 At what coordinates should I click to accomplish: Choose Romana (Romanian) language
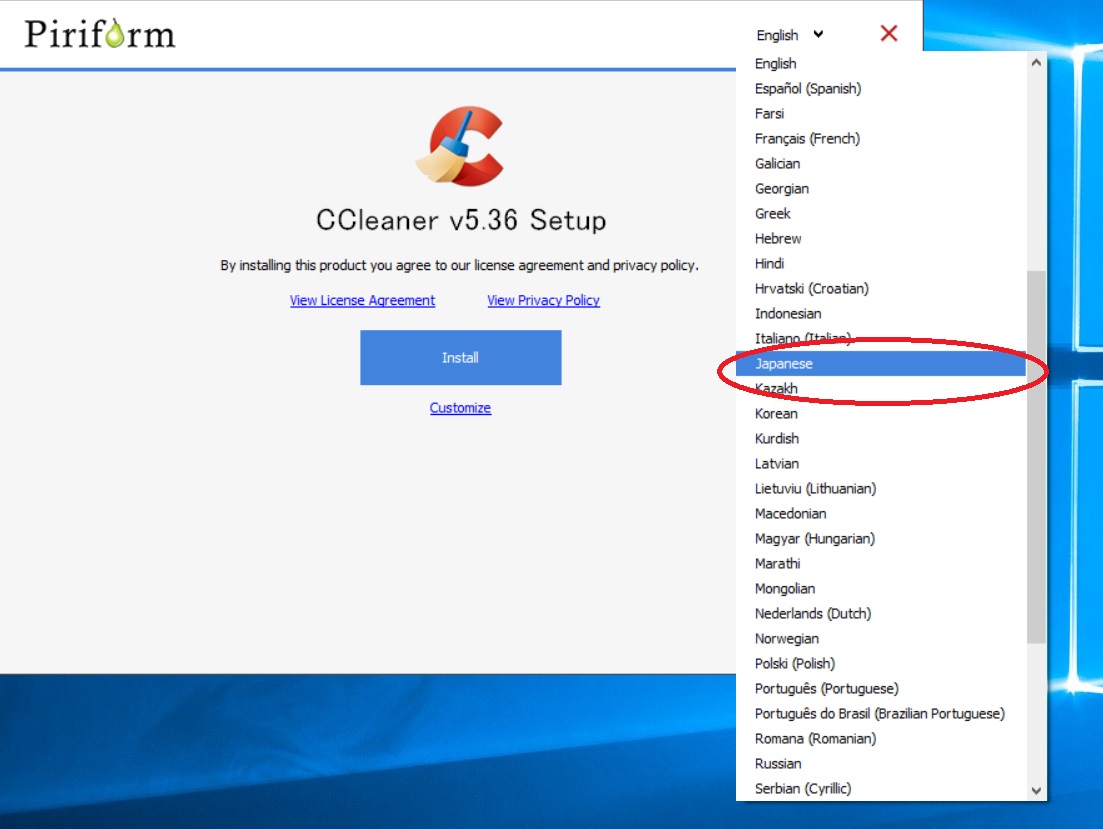click(881, 738)
